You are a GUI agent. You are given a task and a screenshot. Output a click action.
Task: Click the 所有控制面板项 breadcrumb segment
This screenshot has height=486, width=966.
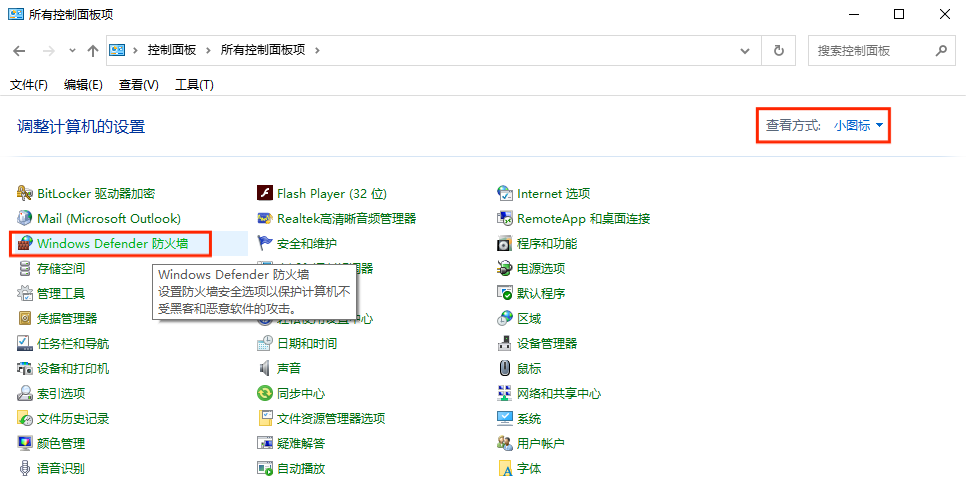pyautogui.click(x=263, y=51)
